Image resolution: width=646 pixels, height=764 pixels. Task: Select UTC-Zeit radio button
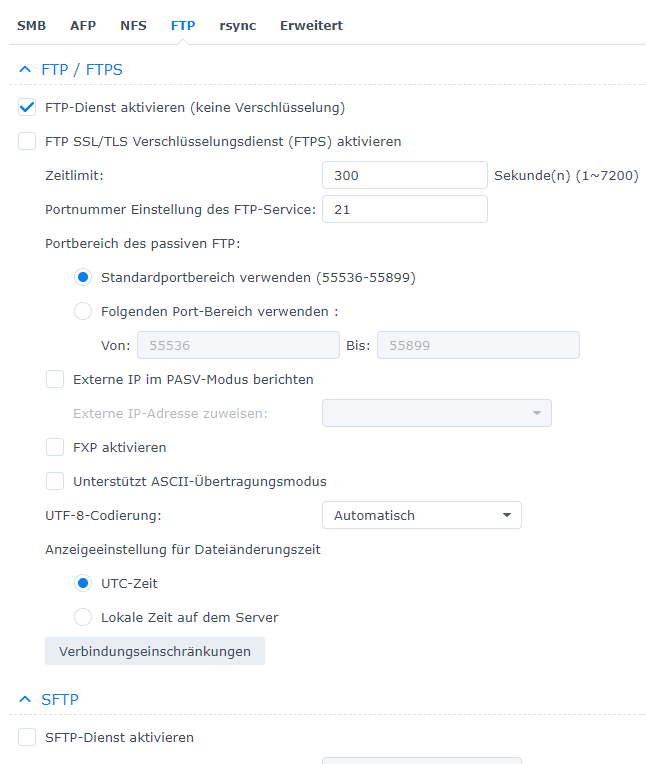pyautogui.click(x=83, y=583)
